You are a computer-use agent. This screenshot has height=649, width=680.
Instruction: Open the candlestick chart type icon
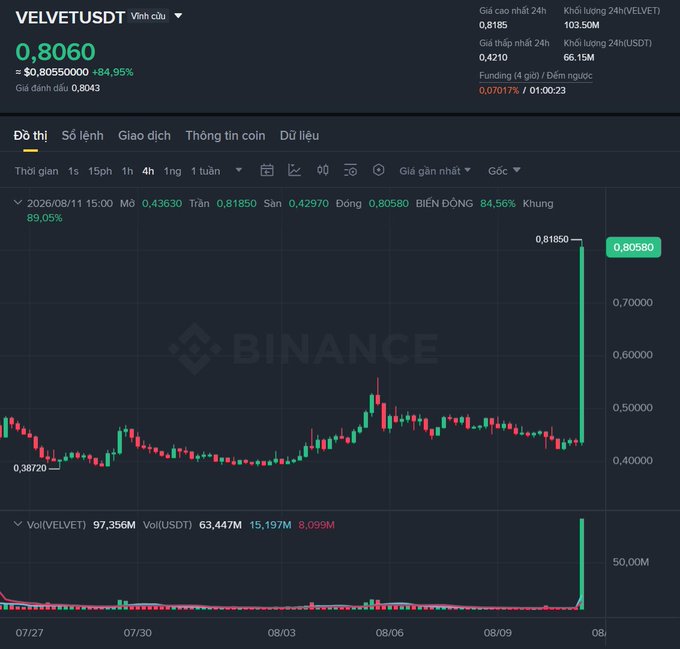click(323, 170)
